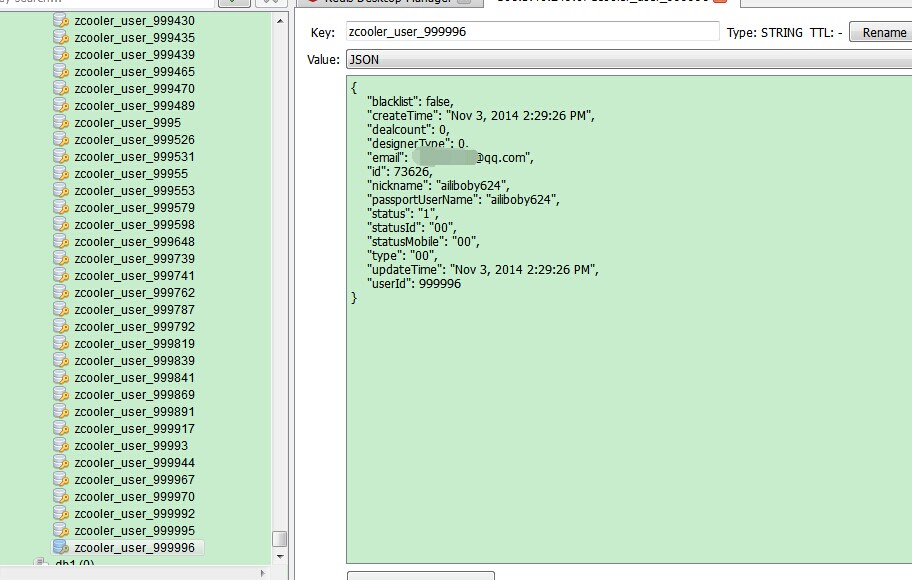Click the key tree scrollbar up arrow
Viewport: 912px width, 580px height.
pos(280,20)
